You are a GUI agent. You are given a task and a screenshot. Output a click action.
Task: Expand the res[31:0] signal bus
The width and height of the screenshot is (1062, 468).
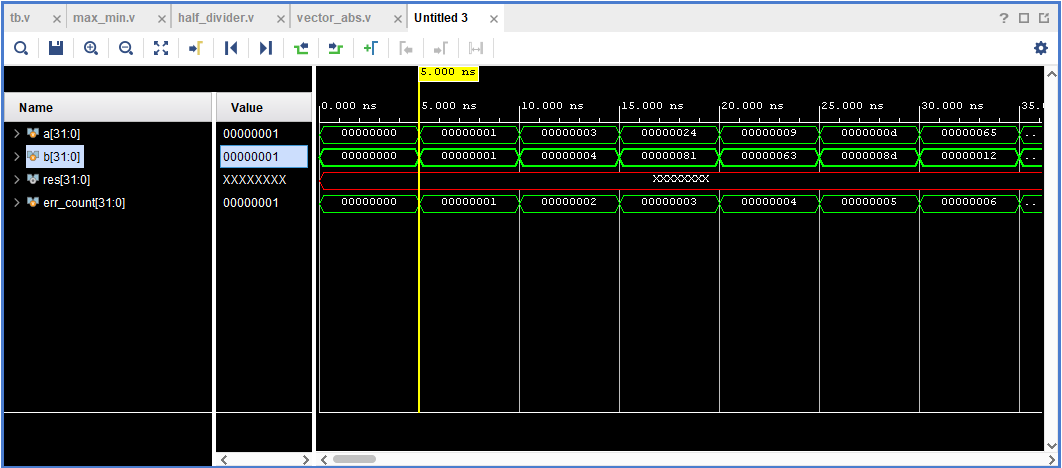(x=16, y=179)
